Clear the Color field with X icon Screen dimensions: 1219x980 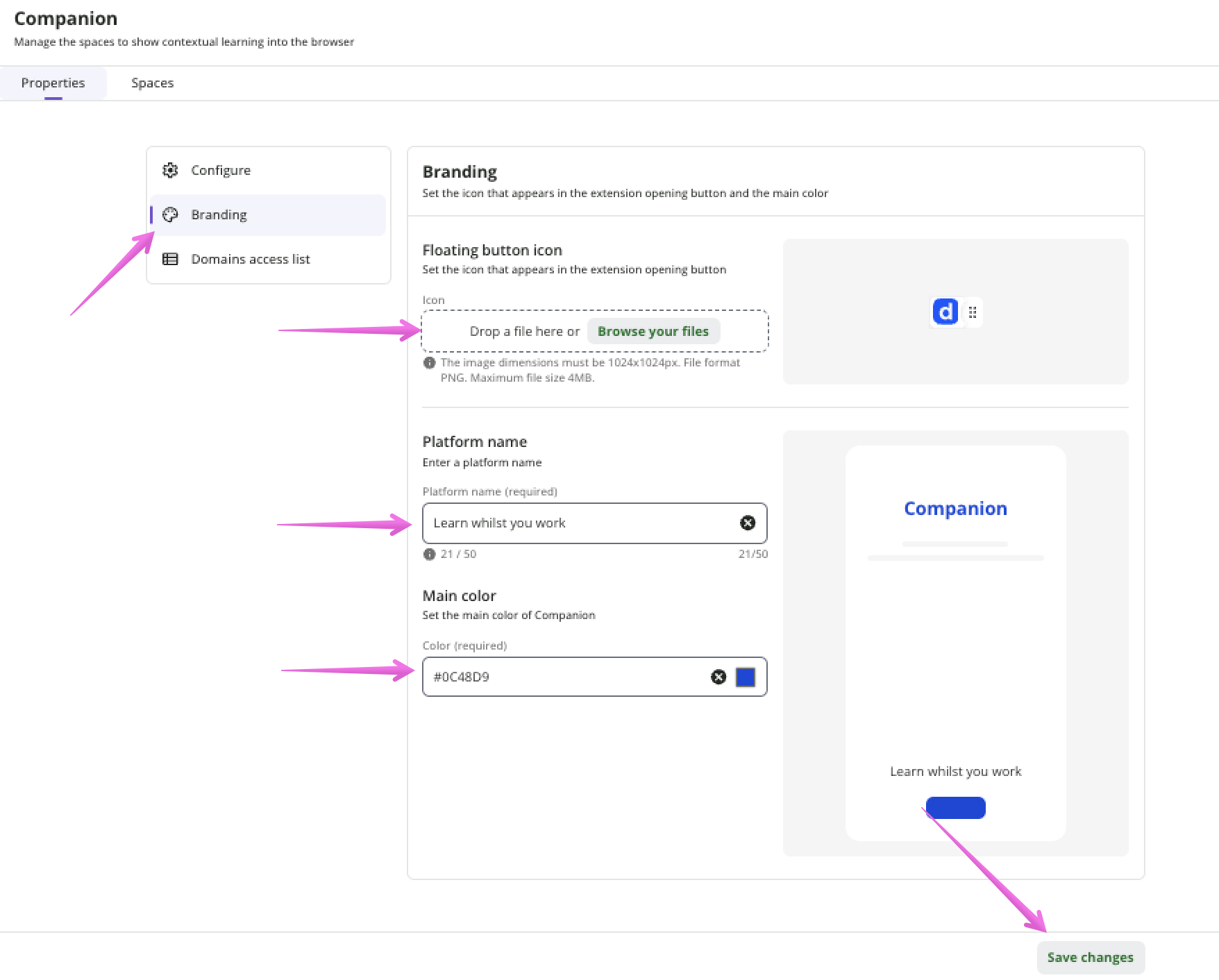(718, 677)
